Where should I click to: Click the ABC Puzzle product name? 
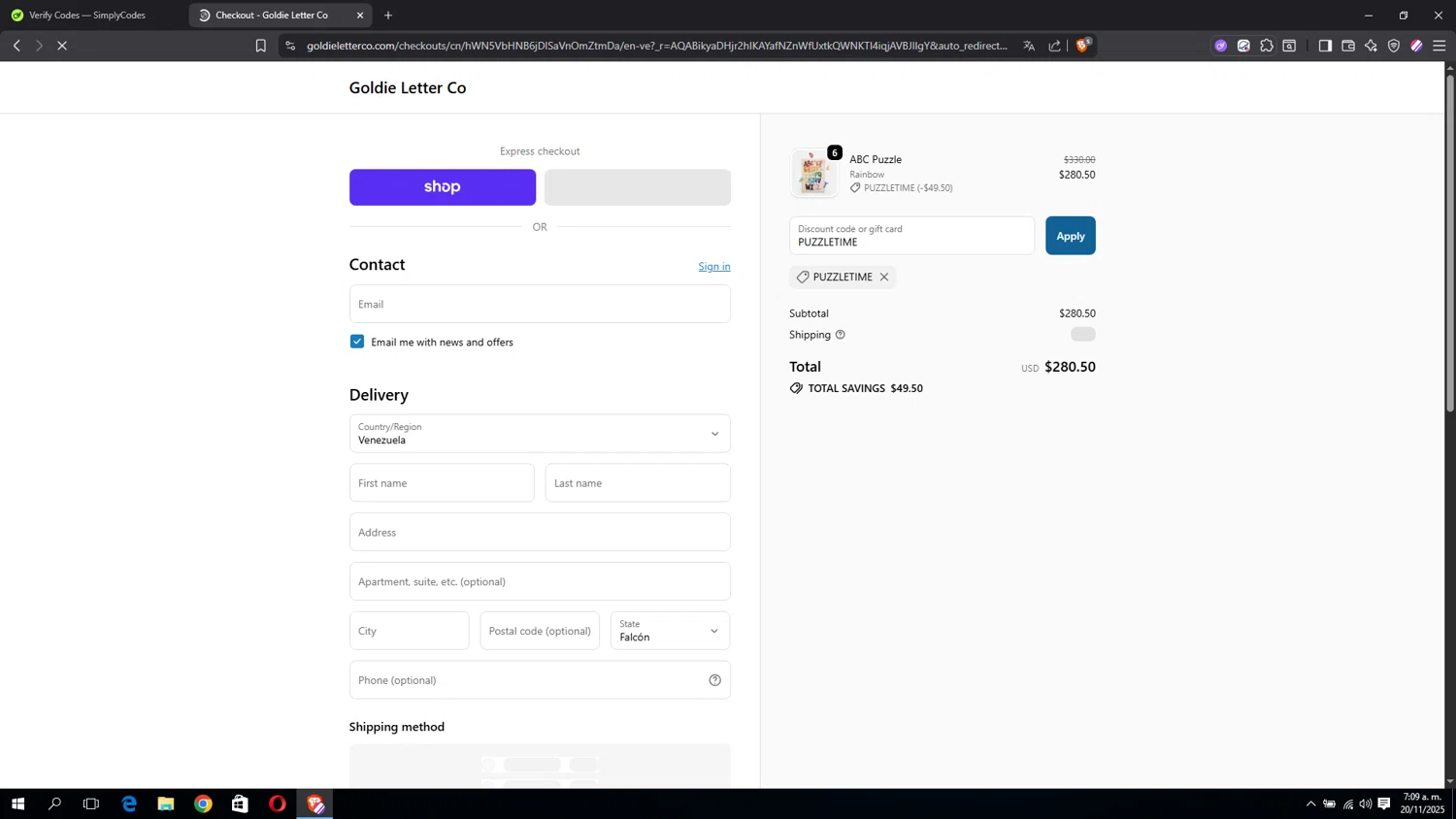(x=876, y=159)
